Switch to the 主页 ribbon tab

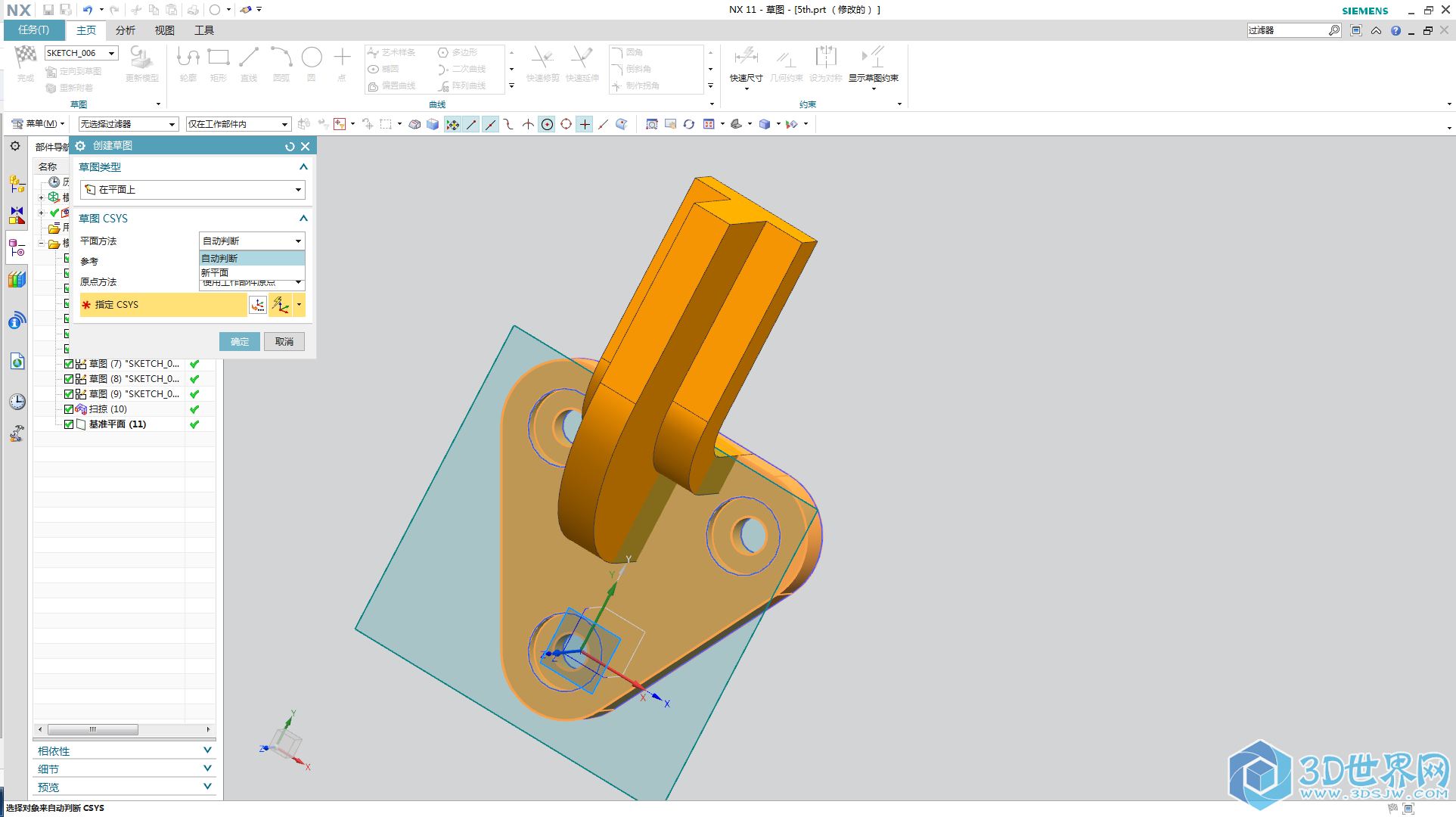coord(86,30)
